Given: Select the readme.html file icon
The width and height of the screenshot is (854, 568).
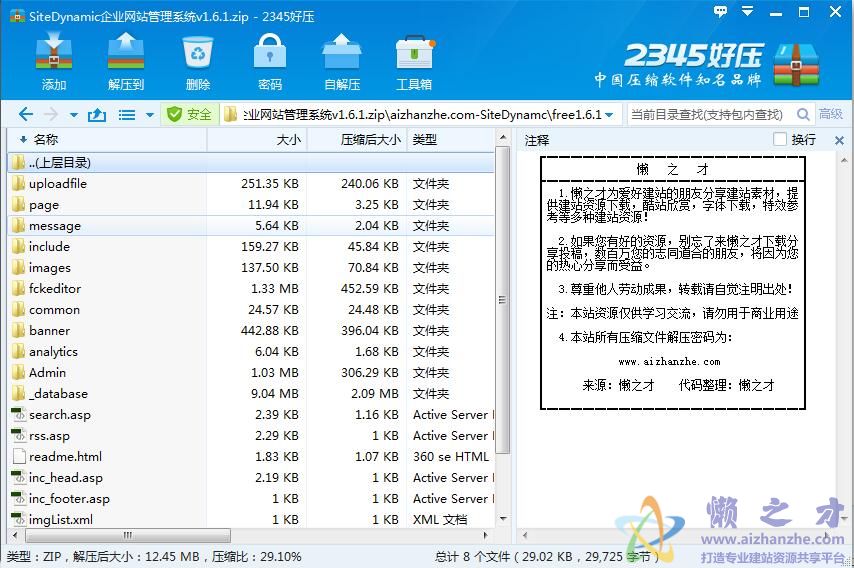Looking at the screenshot, I should point(19,456).
